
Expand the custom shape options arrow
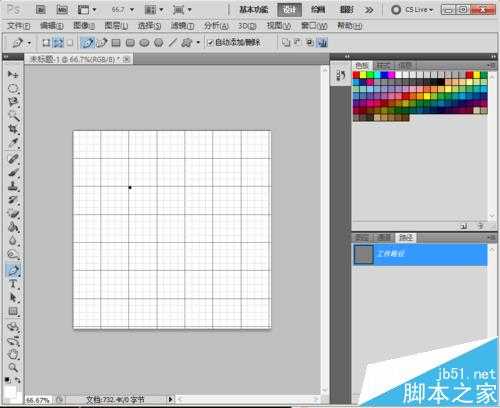coord(198,43)
